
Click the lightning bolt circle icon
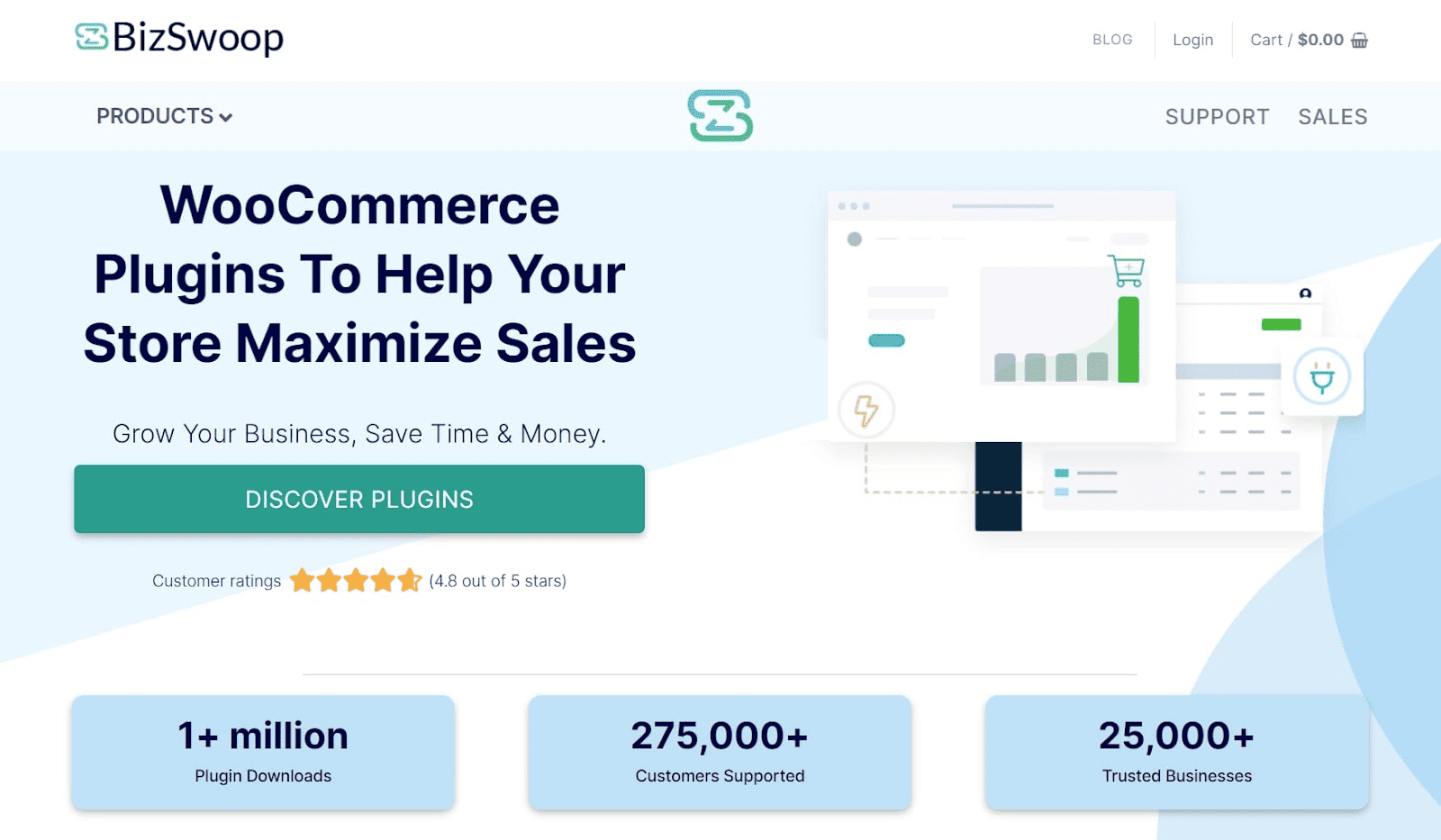[866, 411]
